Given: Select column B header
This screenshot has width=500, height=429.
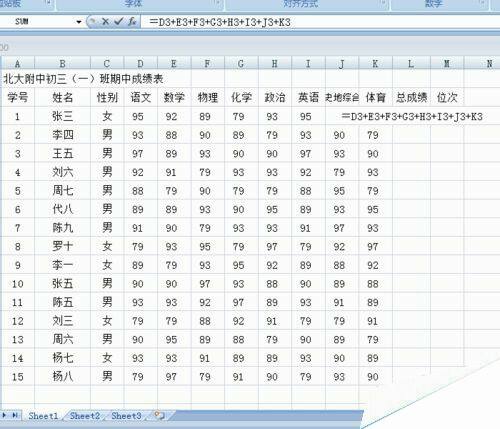Looking at the screenshot, I should 62,63.
